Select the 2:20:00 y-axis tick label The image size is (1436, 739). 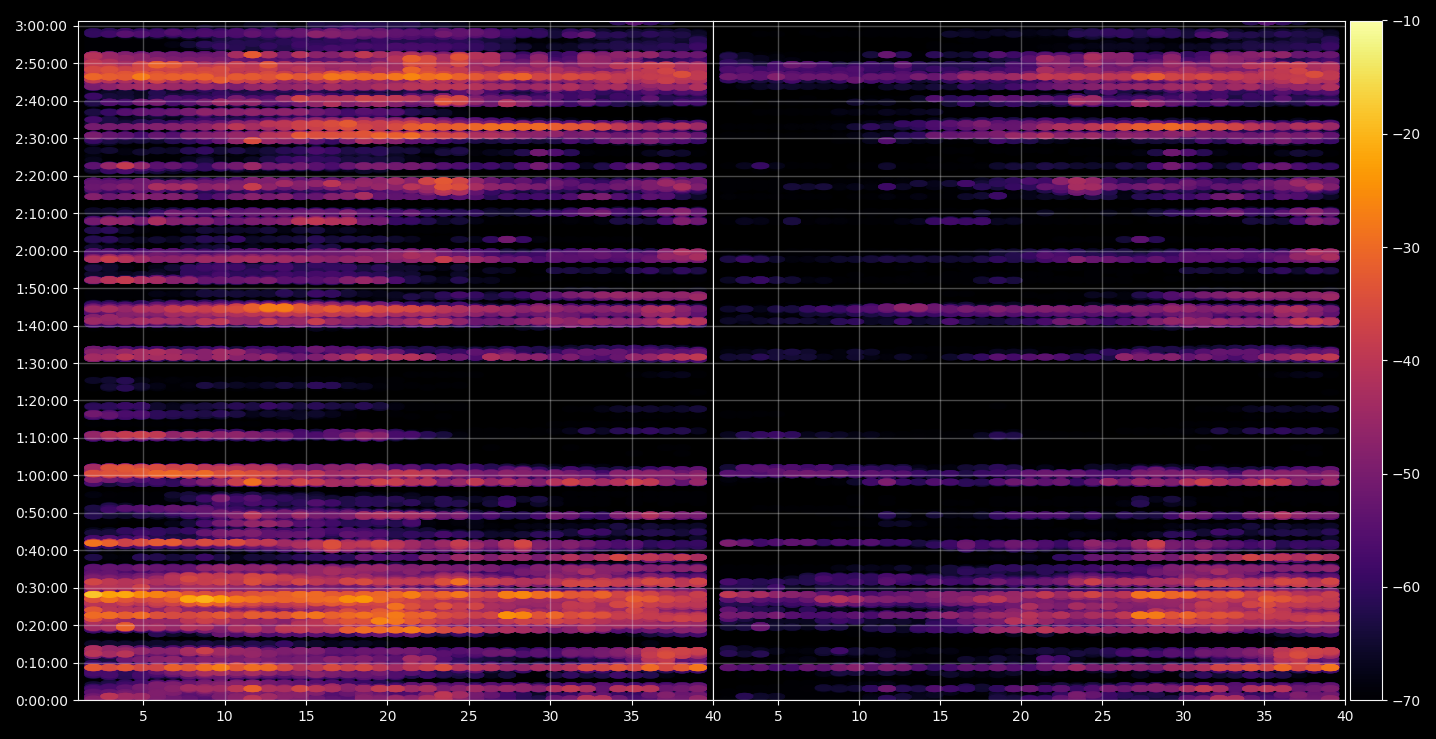click(41, 176)
